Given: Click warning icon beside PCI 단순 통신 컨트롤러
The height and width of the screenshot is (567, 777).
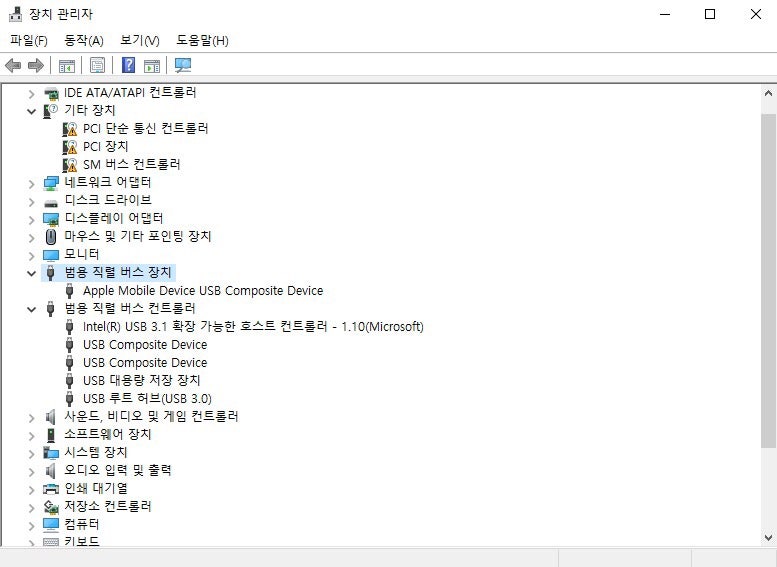Looking at the screenshot, I should point(70,129).
